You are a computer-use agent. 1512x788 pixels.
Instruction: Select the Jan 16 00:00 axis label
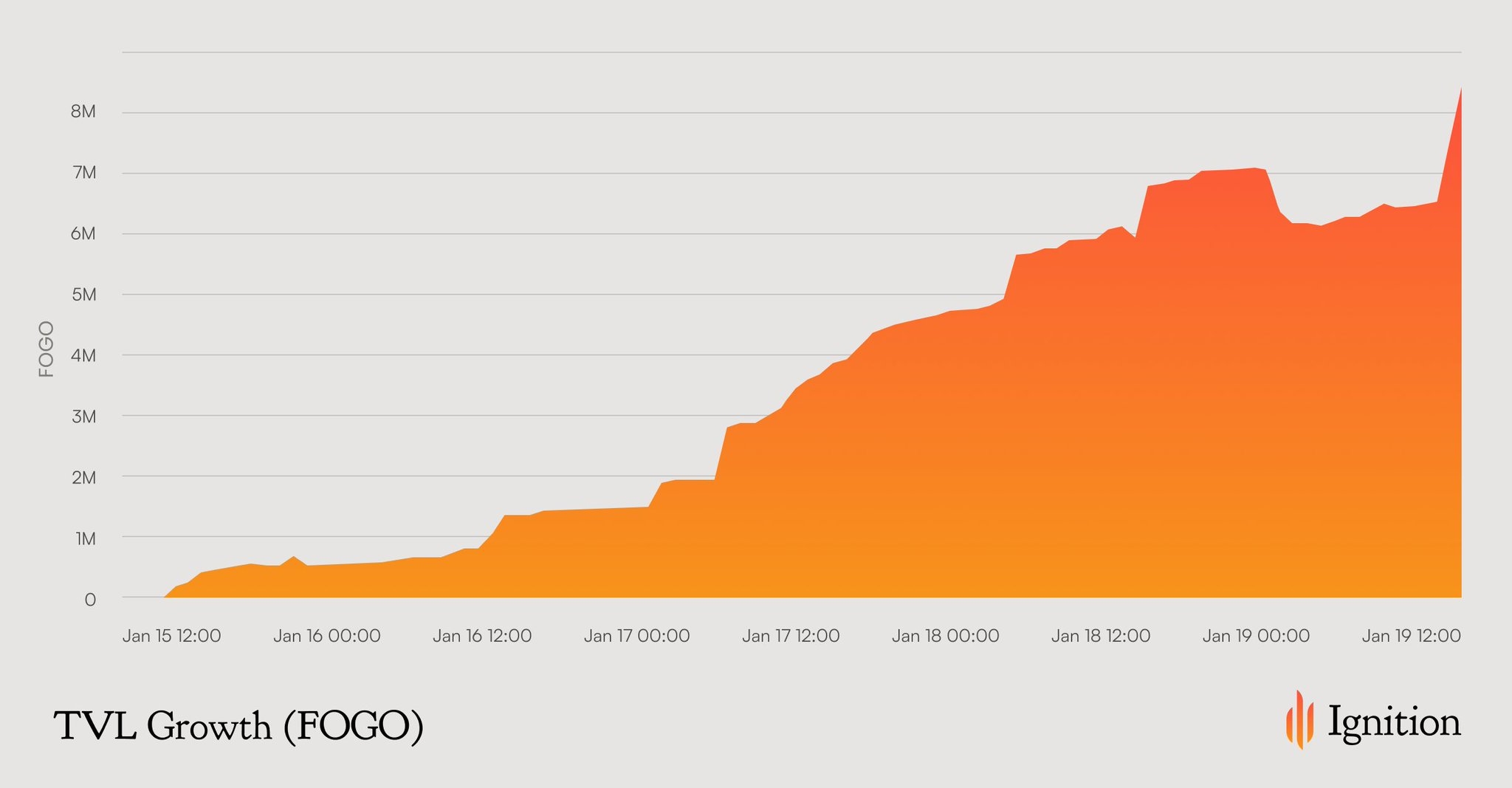pos(326,636)
